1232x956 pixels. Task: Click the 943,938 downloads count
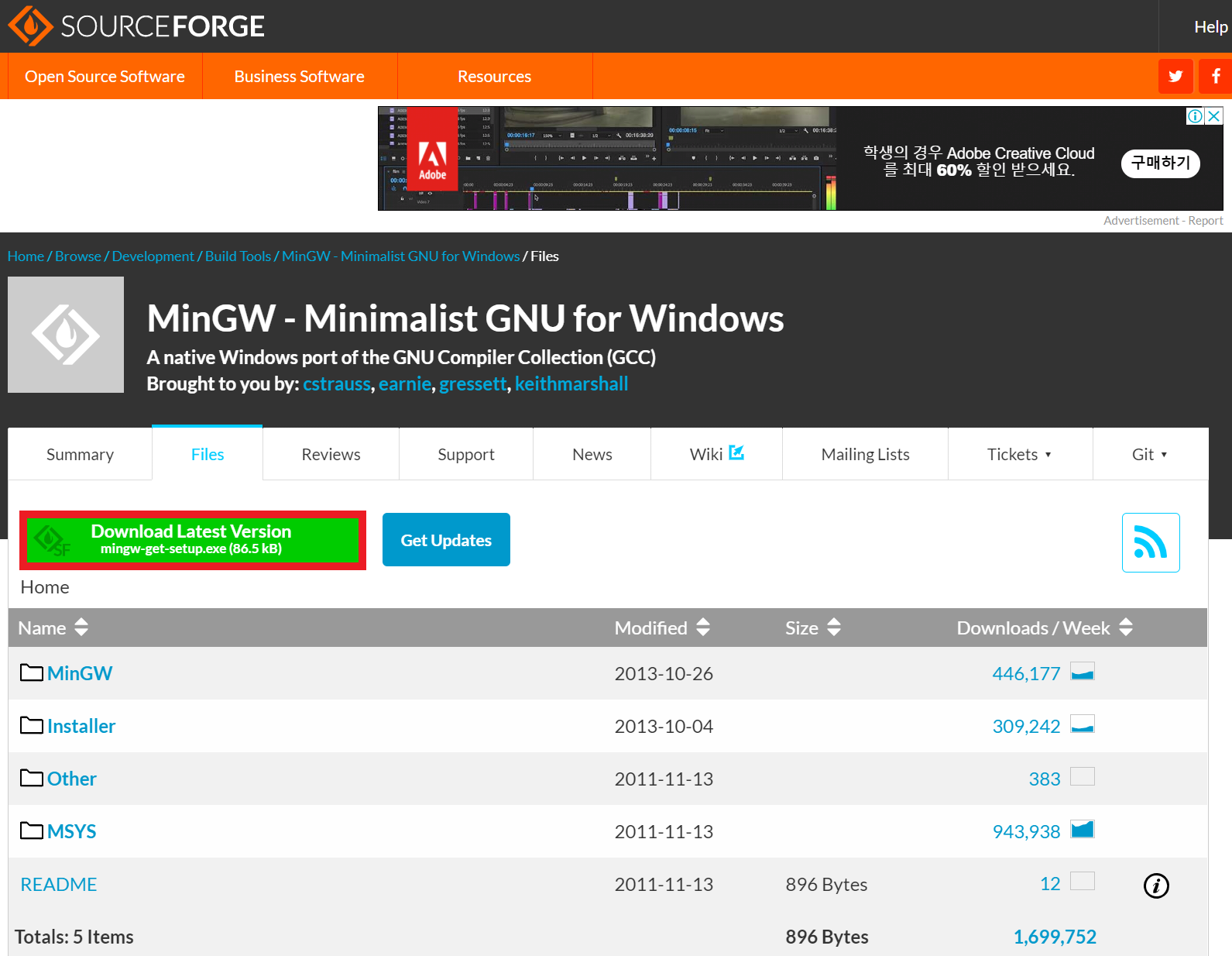[x=1026, y=832]
